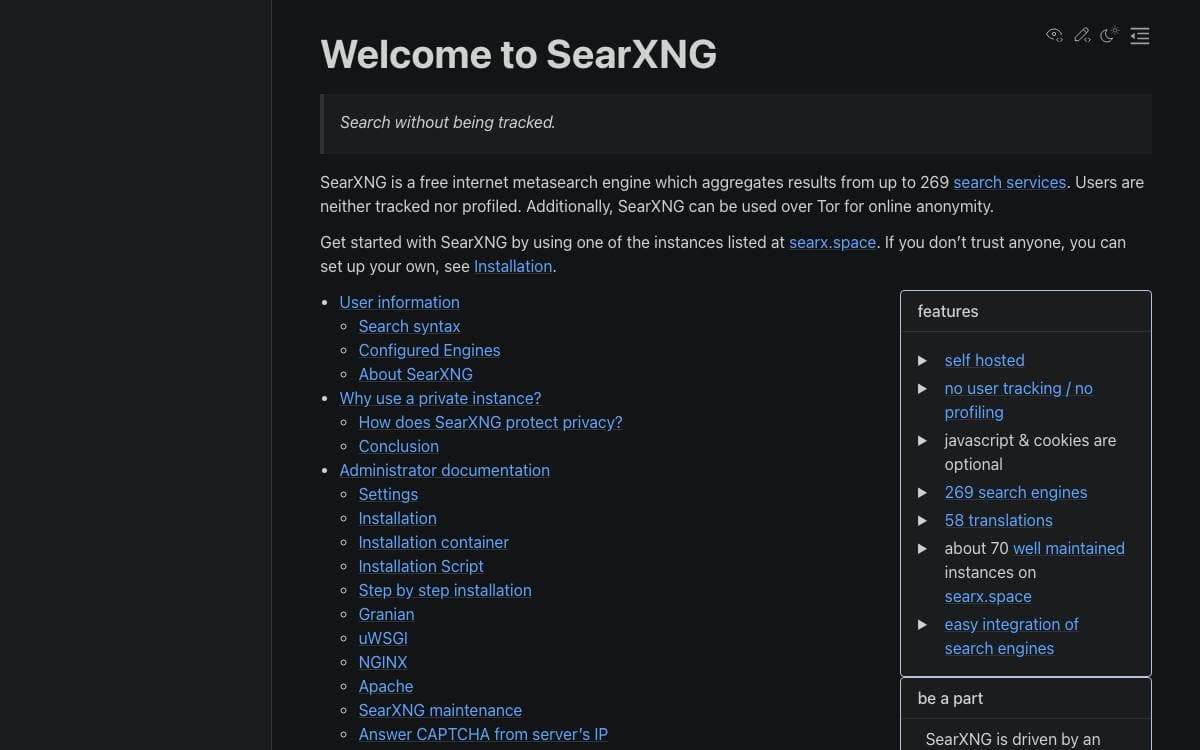This screenshot has width=1200, height=750.
Task: Open SearXNG maintenance page
Action: (440, 710)
